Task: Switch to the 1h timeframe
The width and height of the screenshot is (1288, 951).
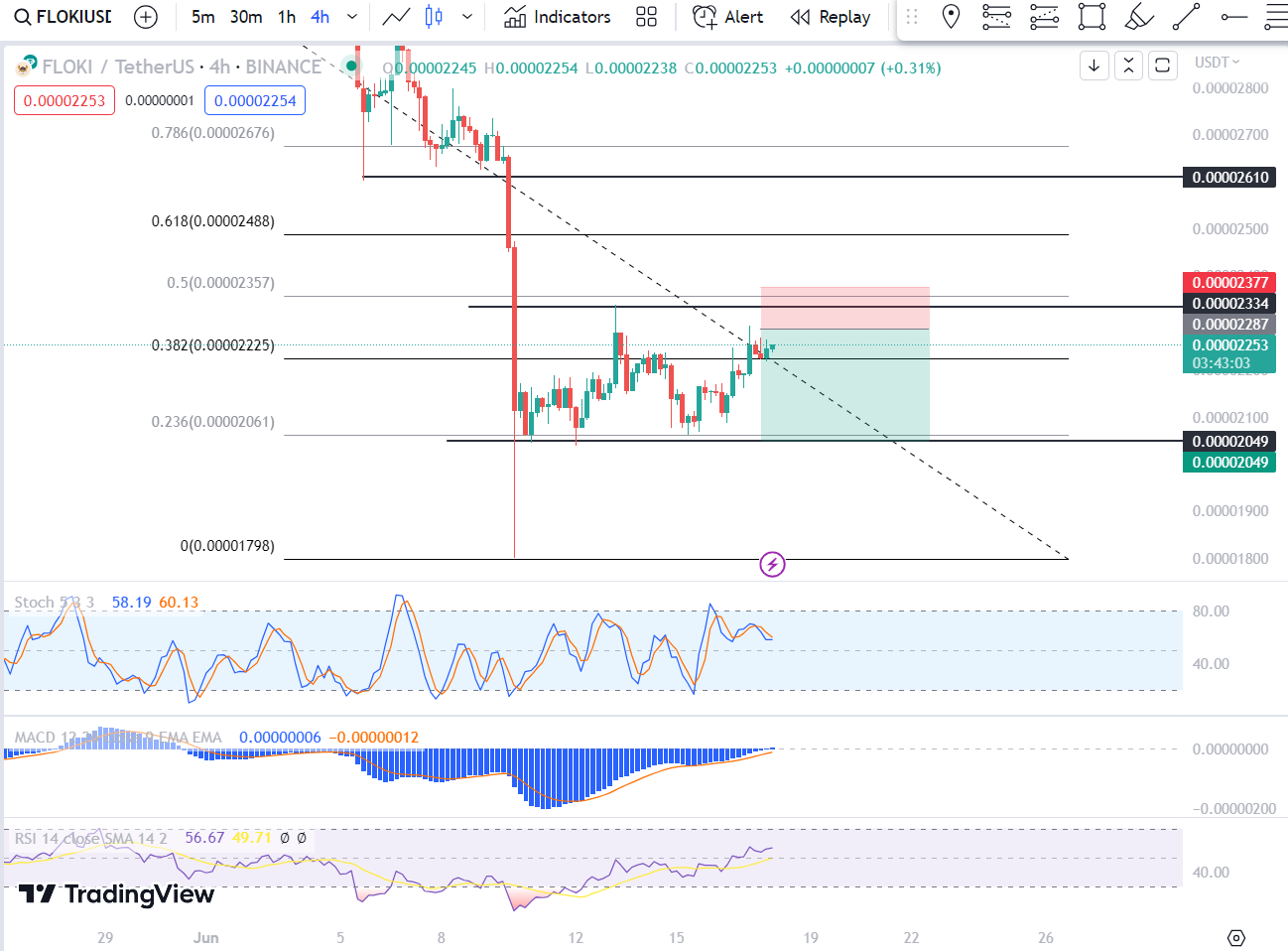Action: point(287,17)
